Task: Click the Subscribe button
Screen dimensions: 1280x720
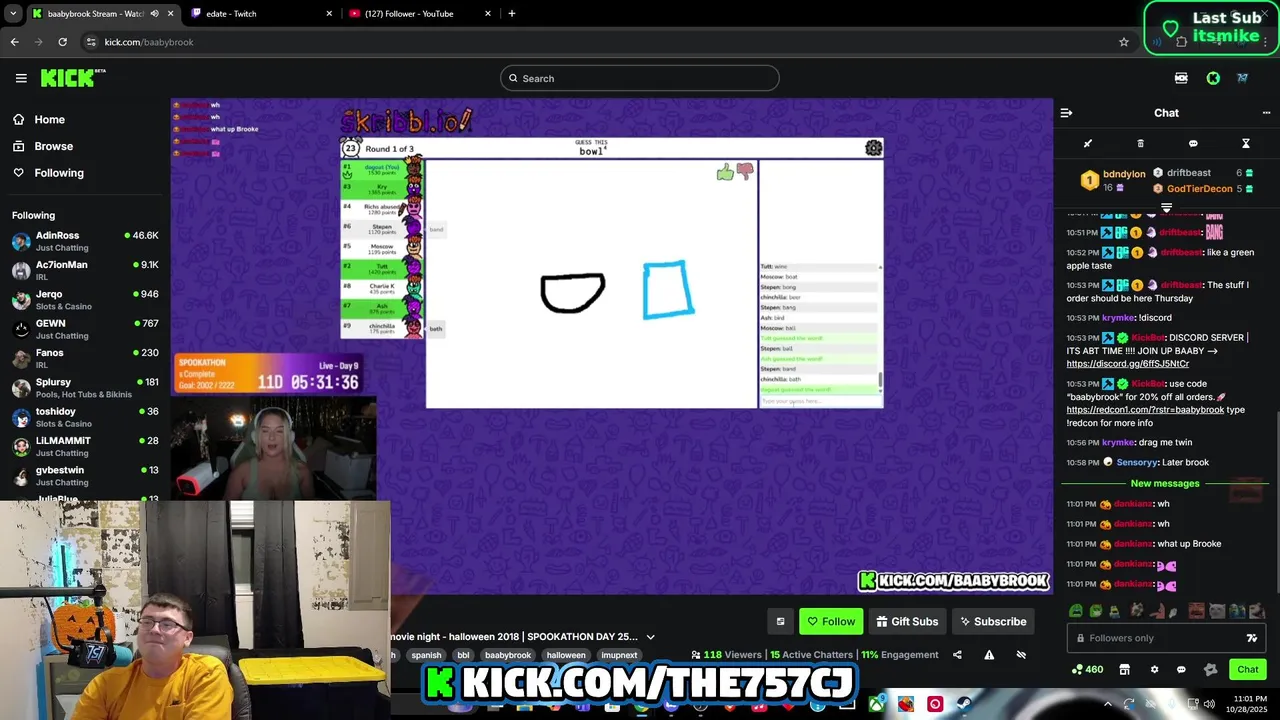Action: (x=993, y=622)
